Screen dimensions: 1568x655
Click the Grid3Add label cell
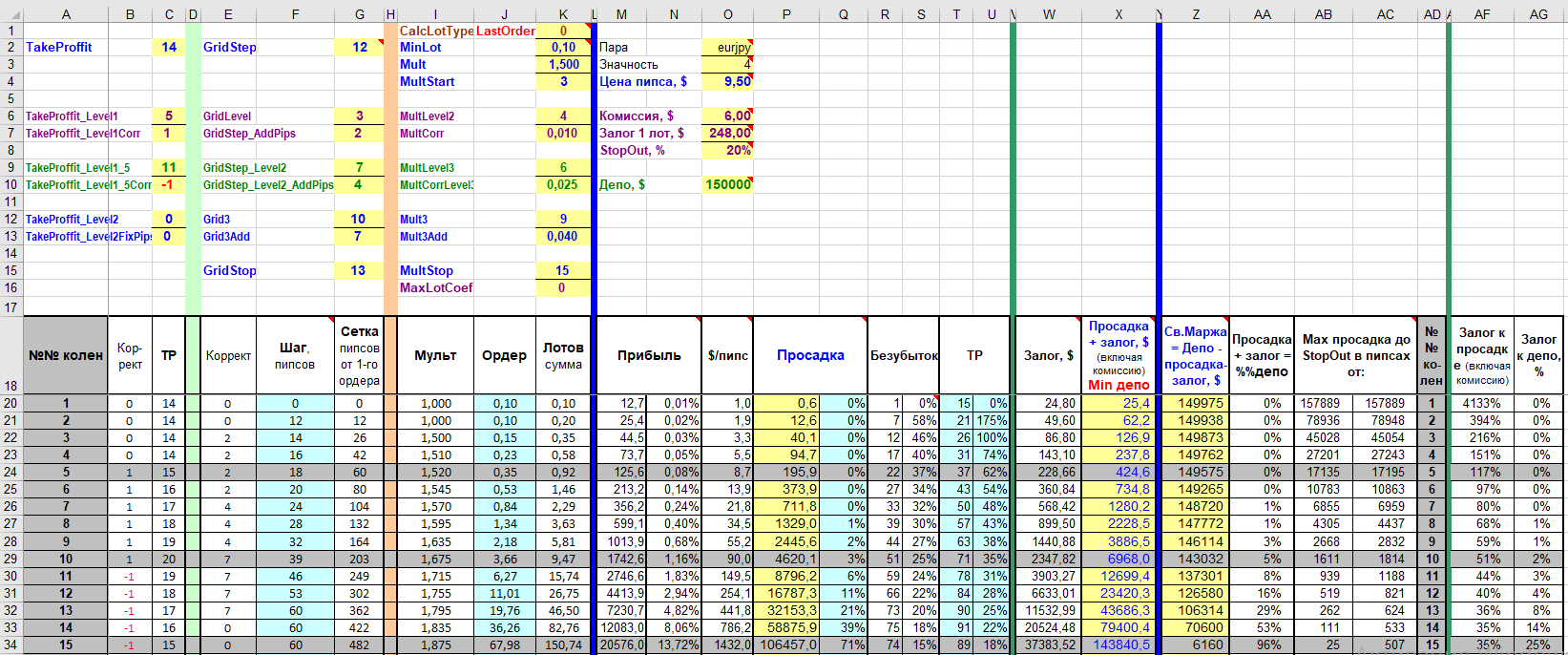[226, 236]
